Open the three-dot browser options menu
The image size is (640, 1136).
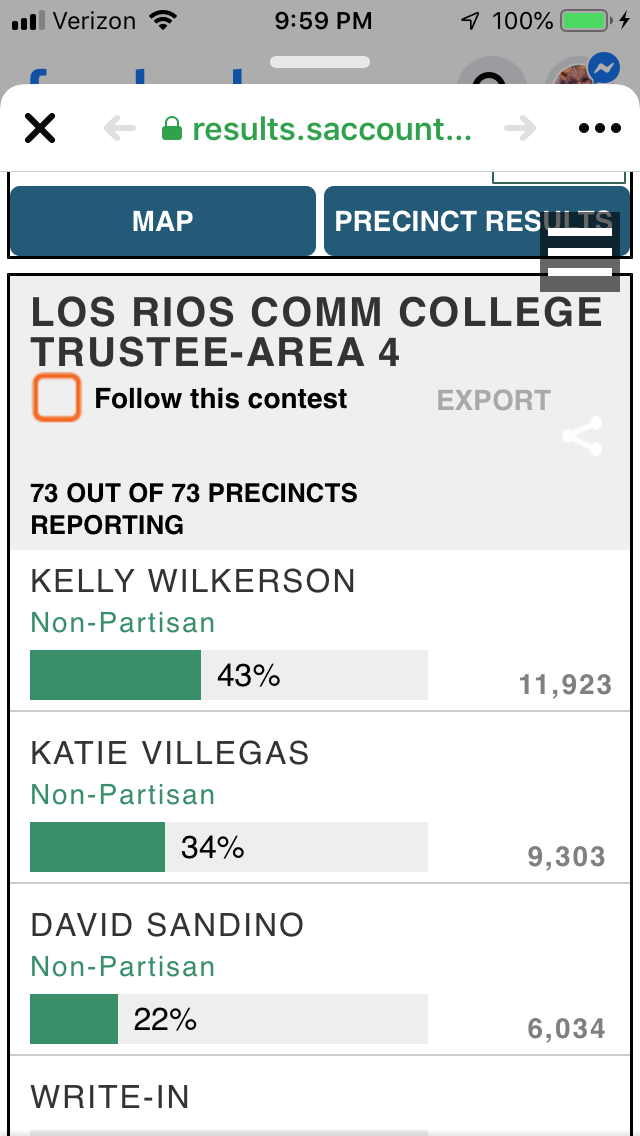point(600,129)
